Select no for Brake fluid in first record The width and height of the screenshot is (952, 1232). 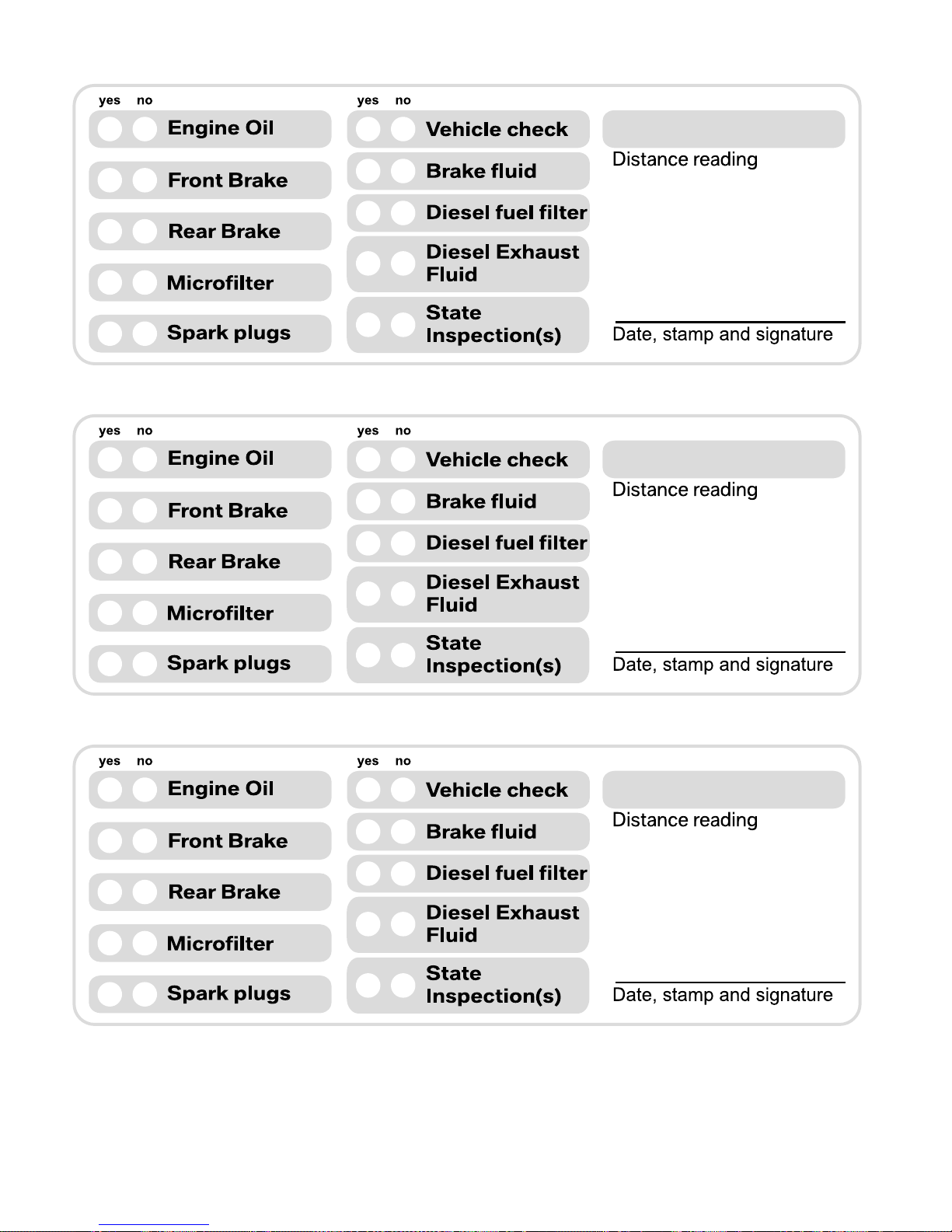click(403, 171)
